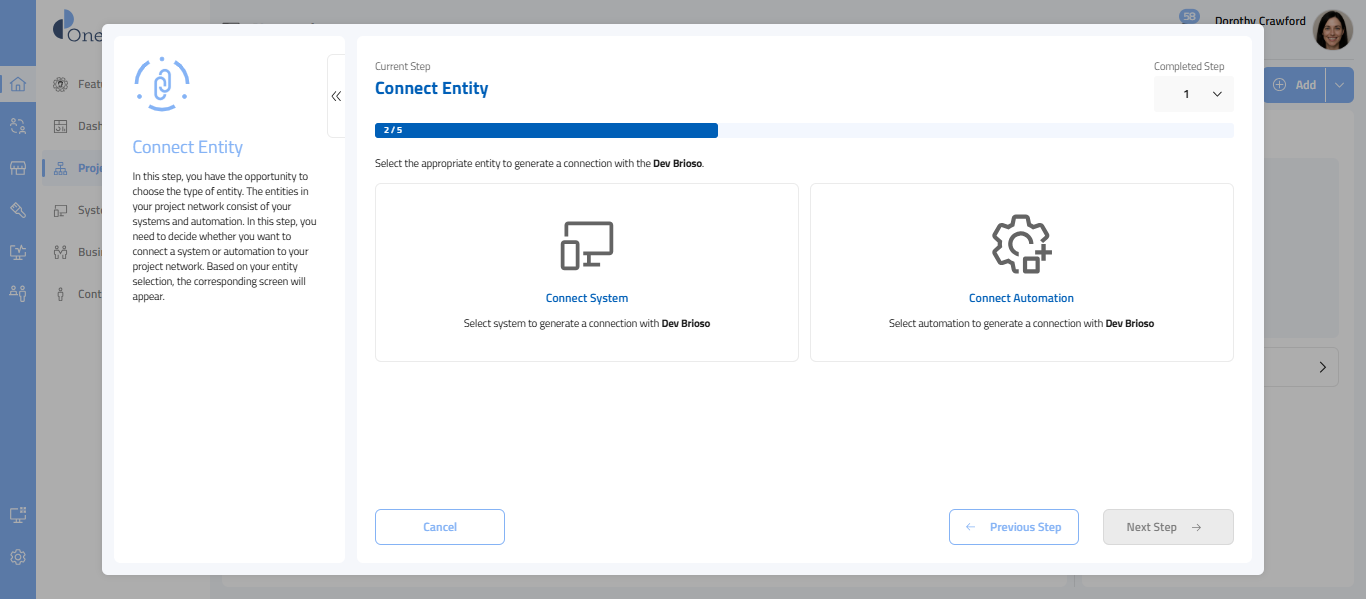Click the right chevron expander behind dialog
This screenshot has width=1366, height=599.
tap(1322, 367)
